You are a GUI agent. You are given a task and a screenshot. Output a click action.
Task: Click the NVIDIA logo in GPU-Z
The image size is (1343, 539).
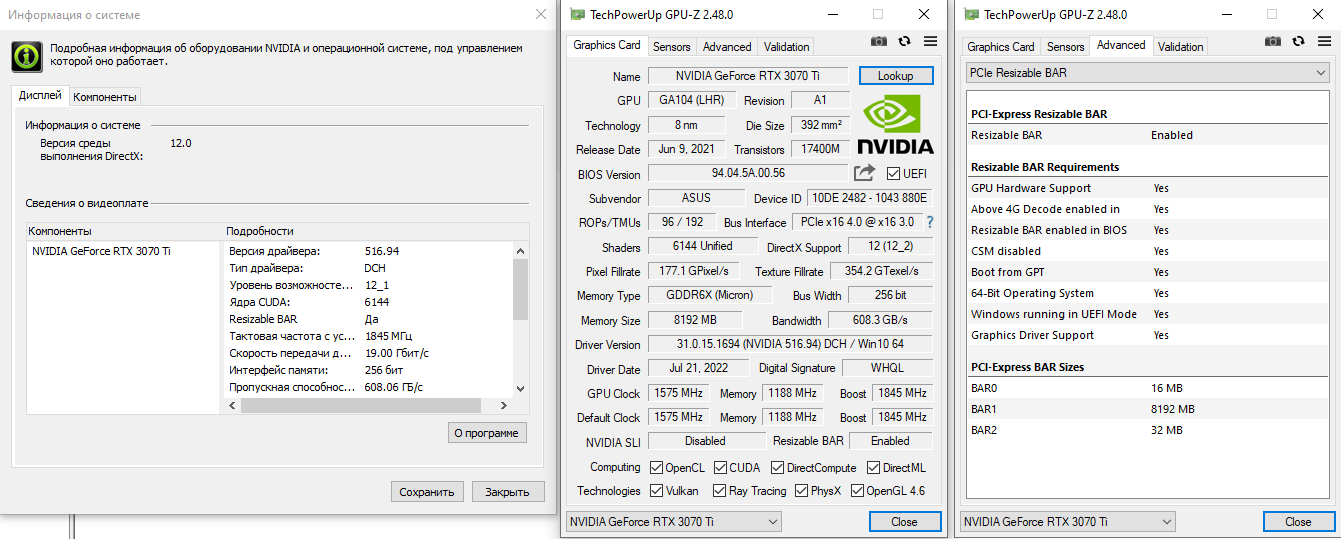tap(897, 125)
